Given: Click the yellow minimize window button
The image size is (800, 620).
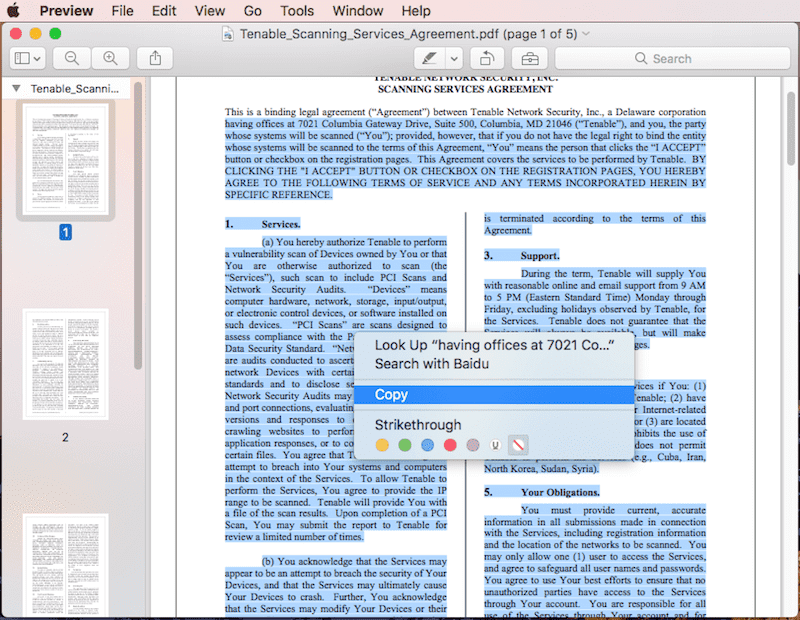Looking at the screenshot, I should click(36, 34).
